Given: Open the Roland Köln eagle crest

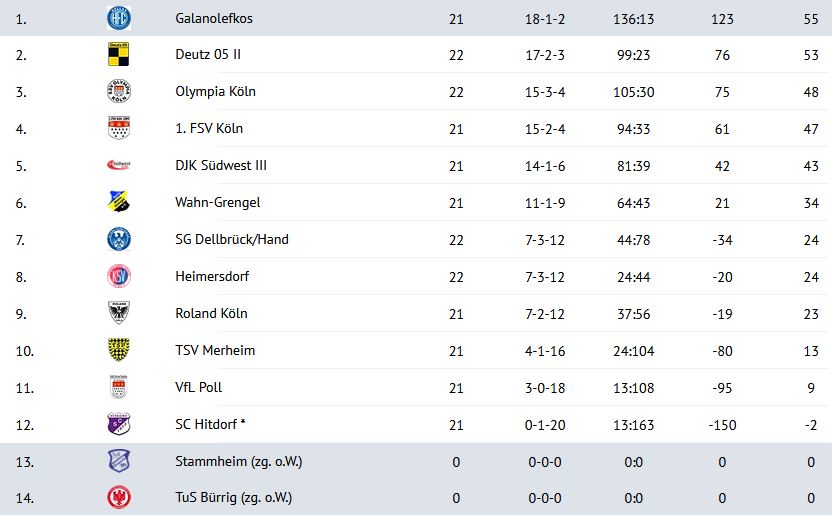Looking at the screenshot, I should coord(119,313).
